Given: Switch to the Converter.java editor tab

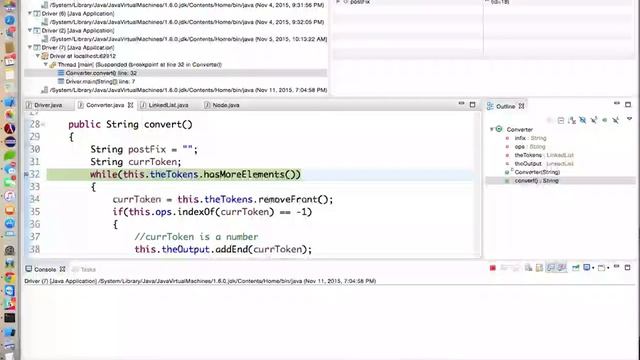Looking at the screenshot, I should [104, 105].
